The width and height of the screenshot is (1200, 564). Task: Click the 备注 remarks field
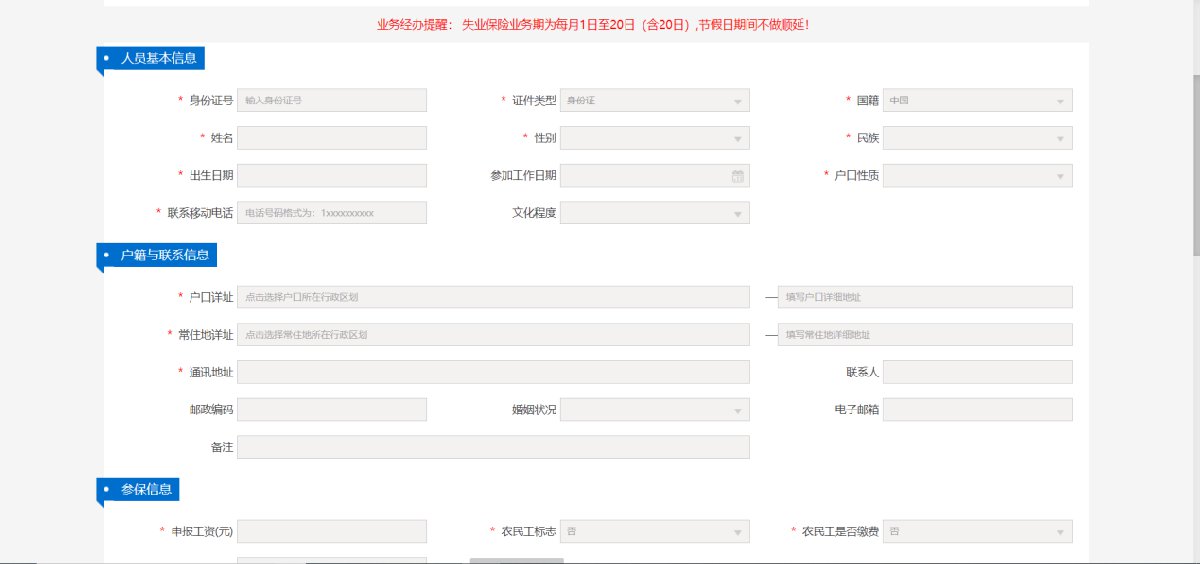coord(492,447)
